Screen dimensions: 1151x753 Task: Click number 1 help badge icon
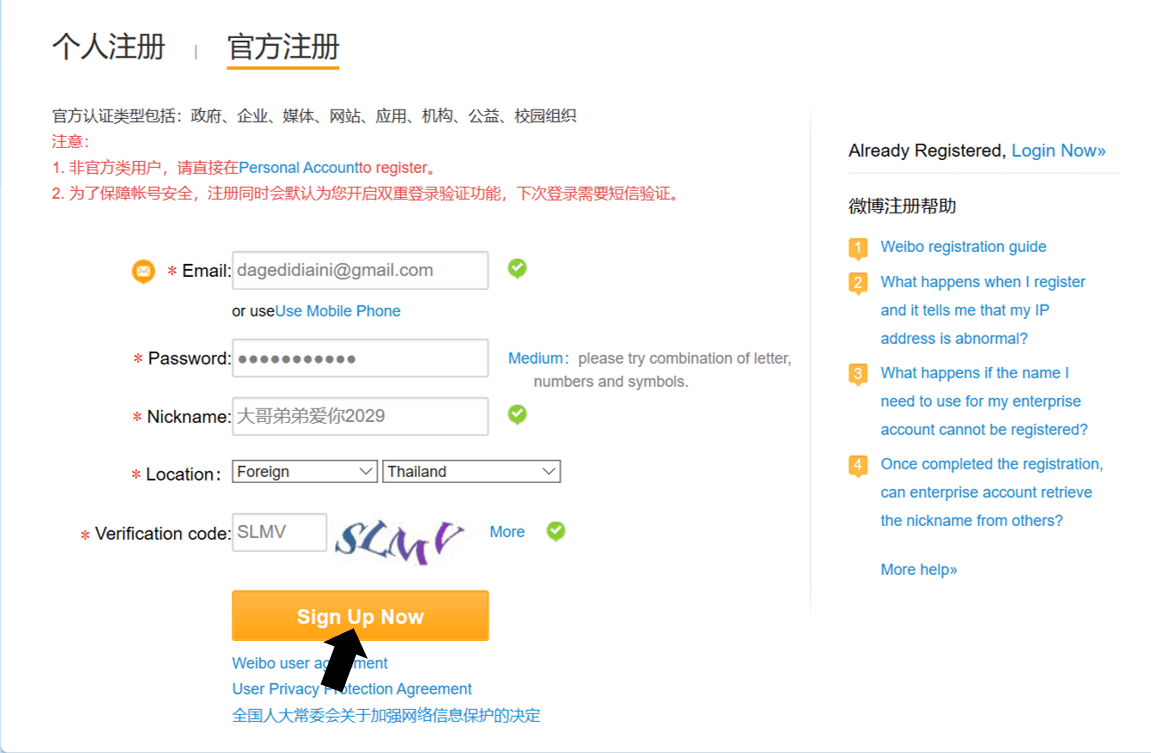(x=857, y=248)
